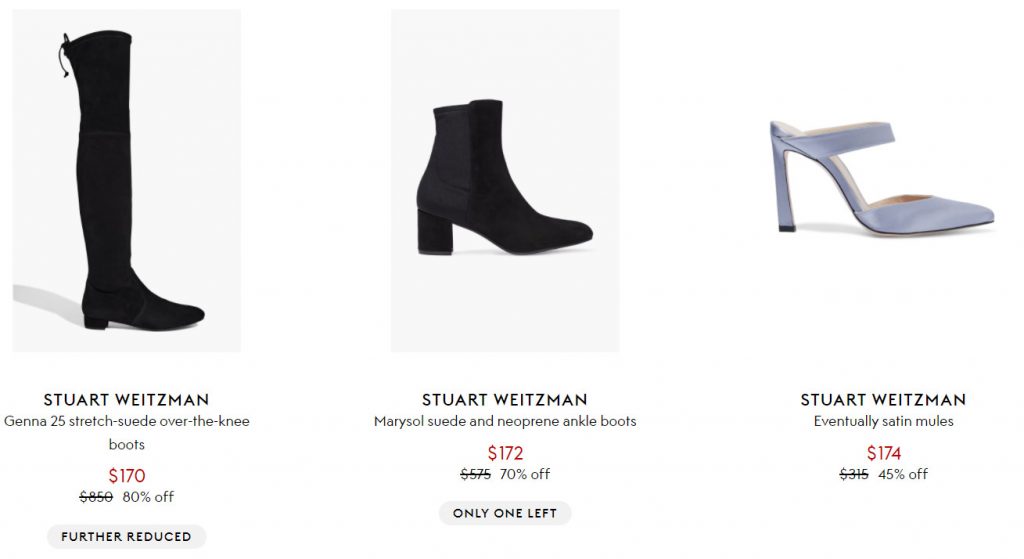Click the Only One Left badge
Image resolution: width=1024 pixels, height=559 pixels.
click(x=505, y=514)
